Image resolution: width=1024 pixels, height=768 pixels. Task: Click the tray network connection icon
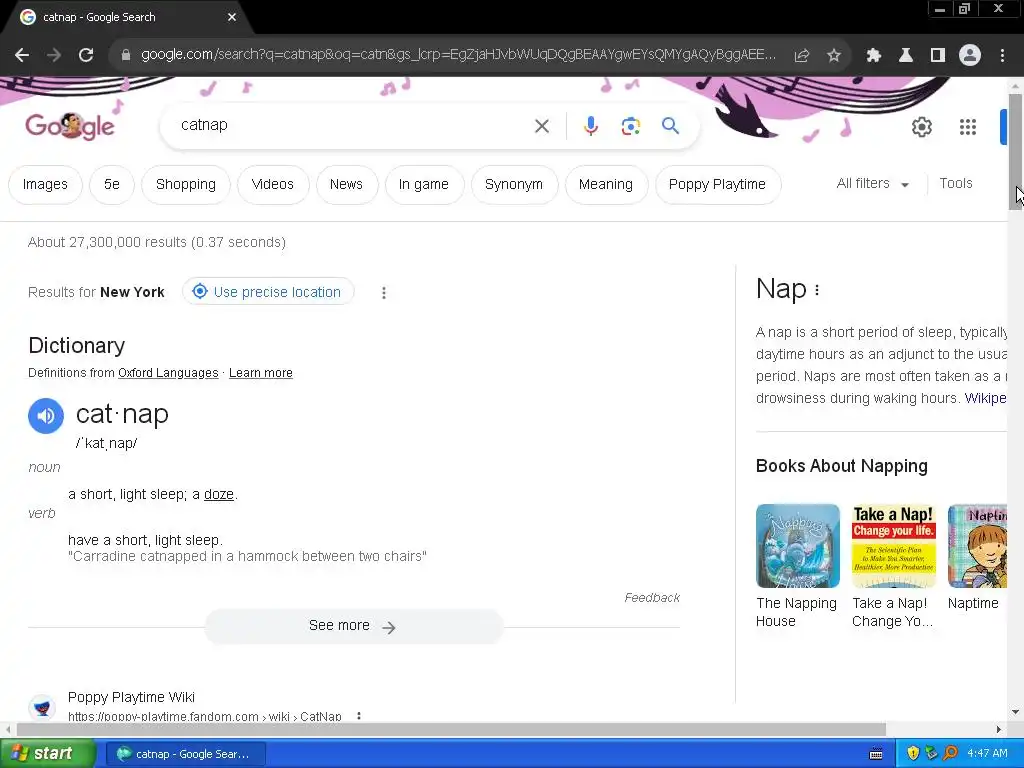[931, 754]
